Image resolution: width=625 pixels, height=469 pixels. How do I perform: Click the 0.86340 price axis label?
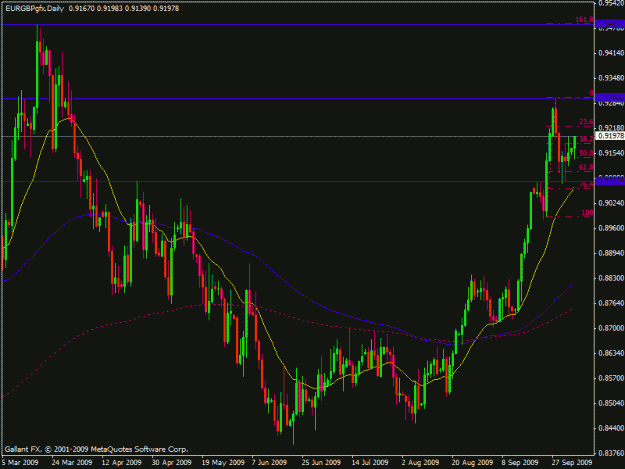pos(611,353)
